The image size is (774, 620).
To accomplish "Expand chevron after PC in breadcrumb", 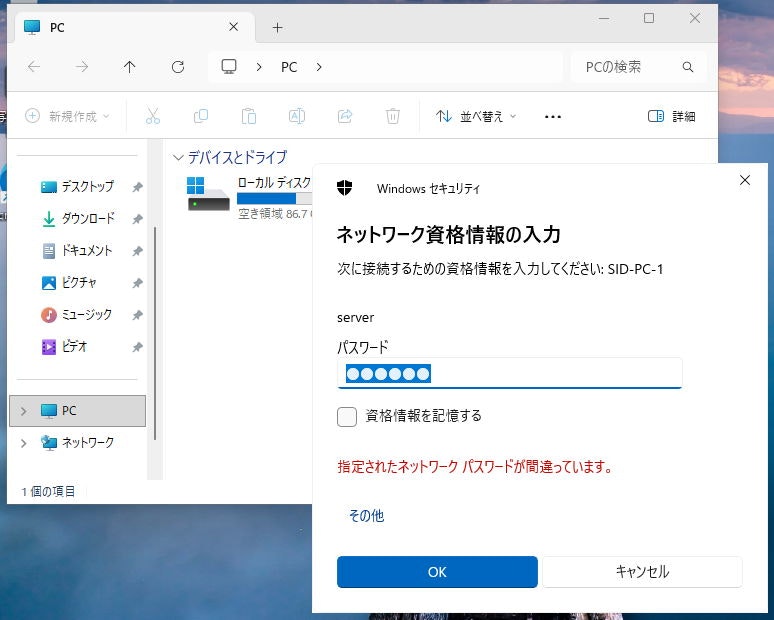I will point(319,67).
